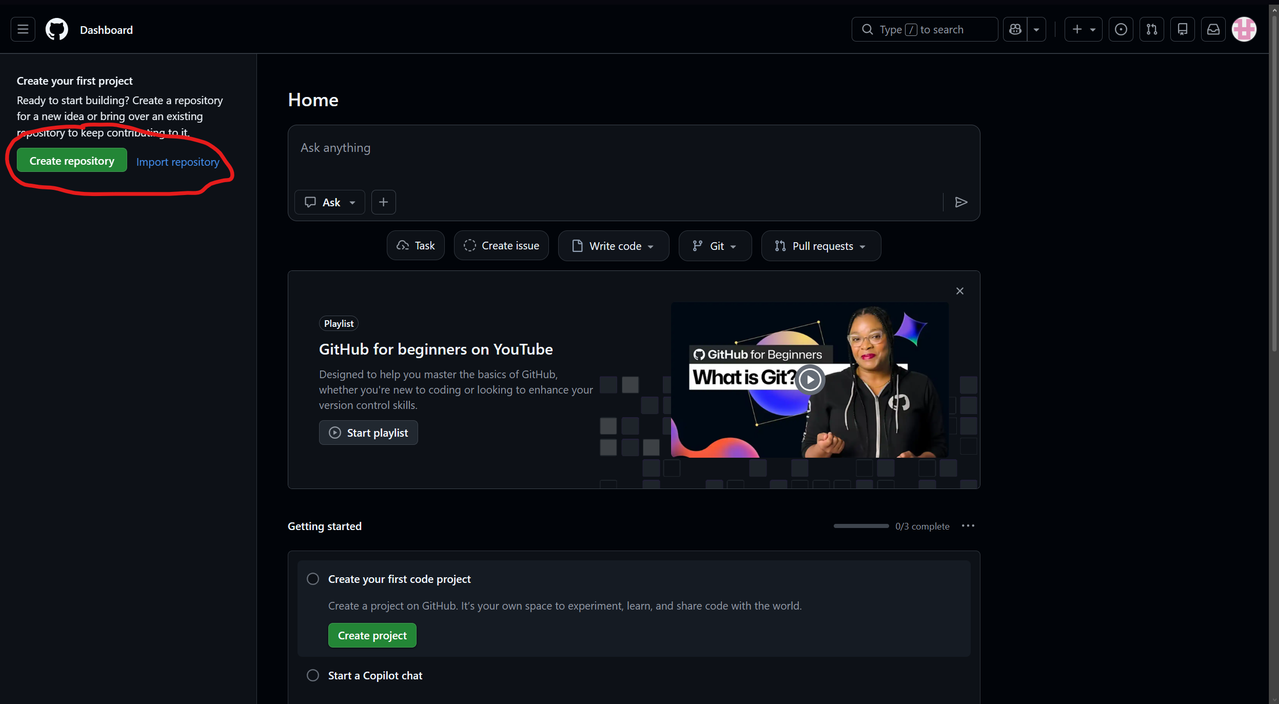Click the send arrow icon

[x=961, y=202]
